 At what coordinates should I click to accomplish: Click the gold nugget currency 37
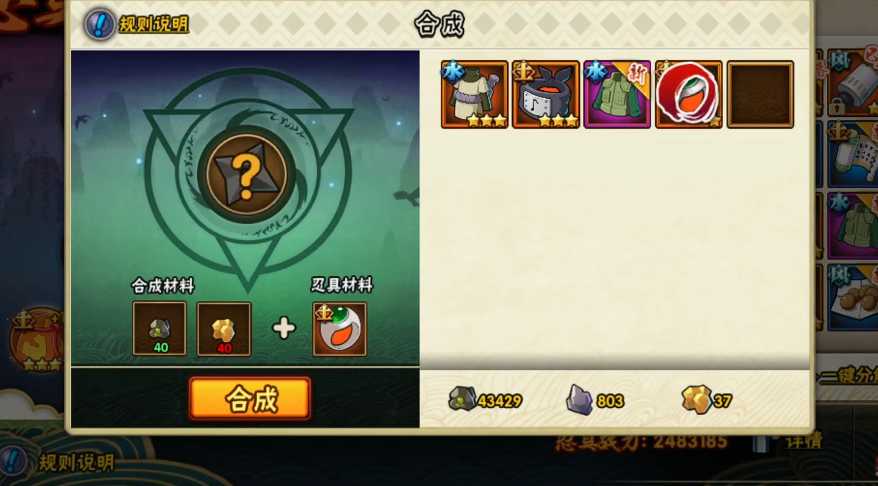(x=707, y=400)
